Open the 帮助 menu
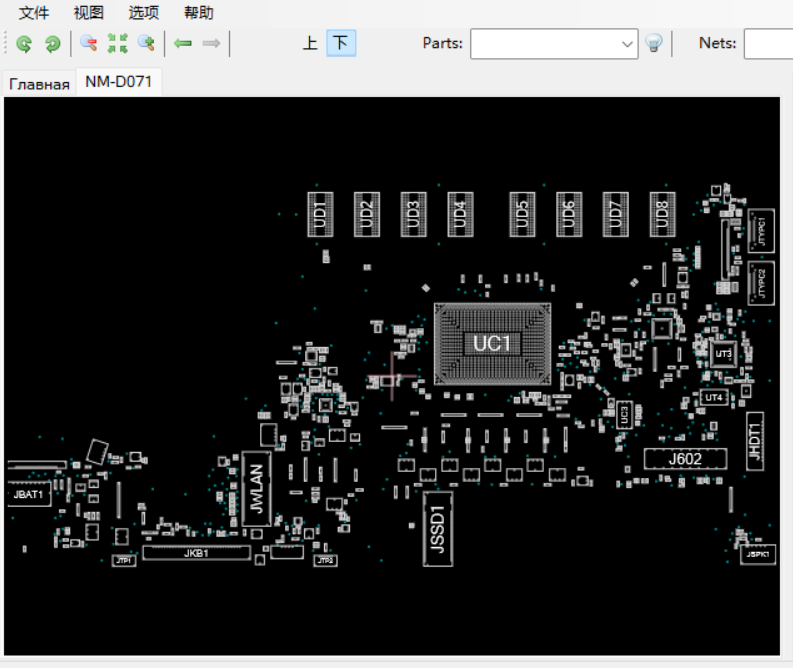Screen dimensions: 793x668 tap(198, 13)
